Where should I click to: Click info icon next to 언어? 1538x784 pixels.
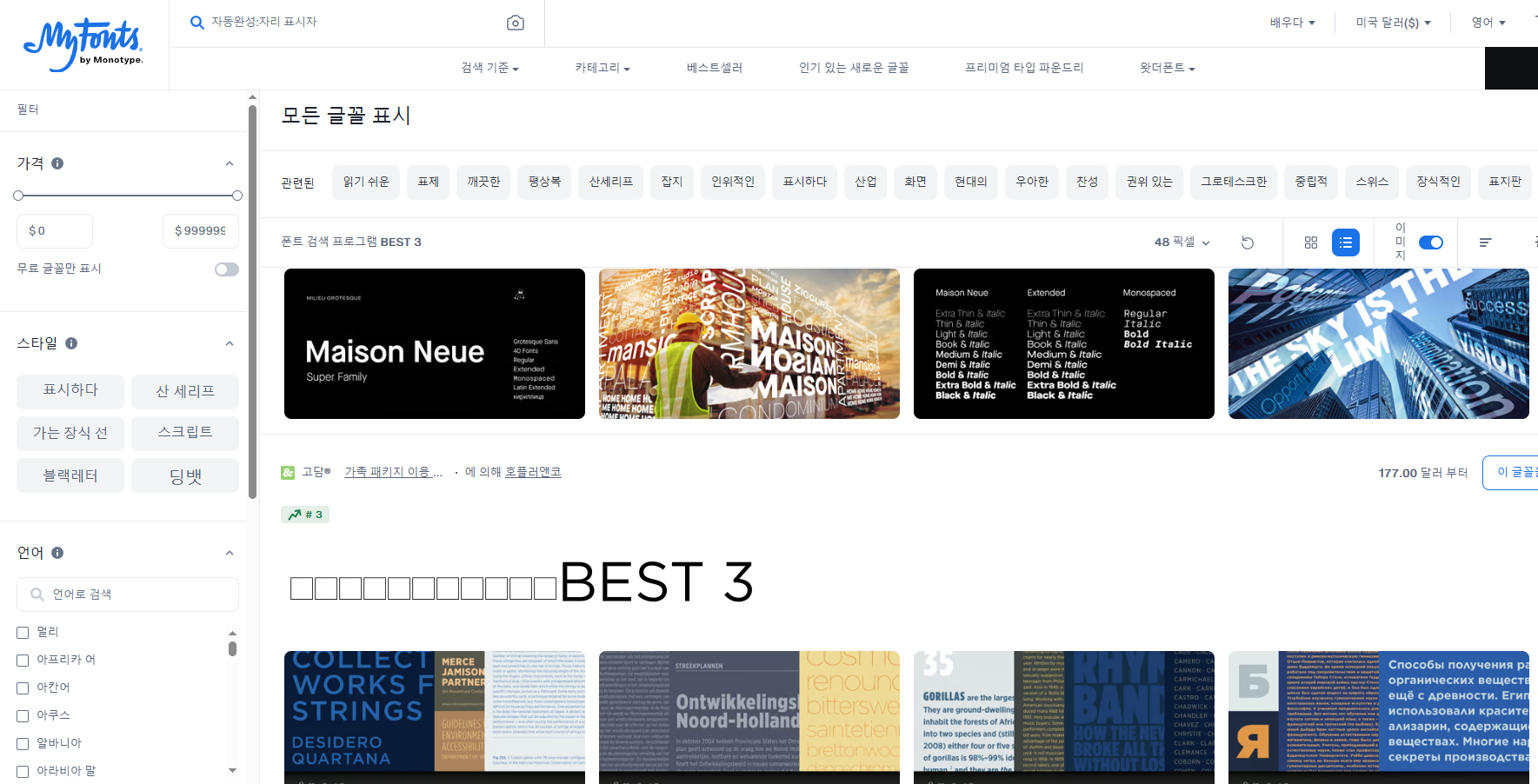pyautogui.click(x=57, y=553)
